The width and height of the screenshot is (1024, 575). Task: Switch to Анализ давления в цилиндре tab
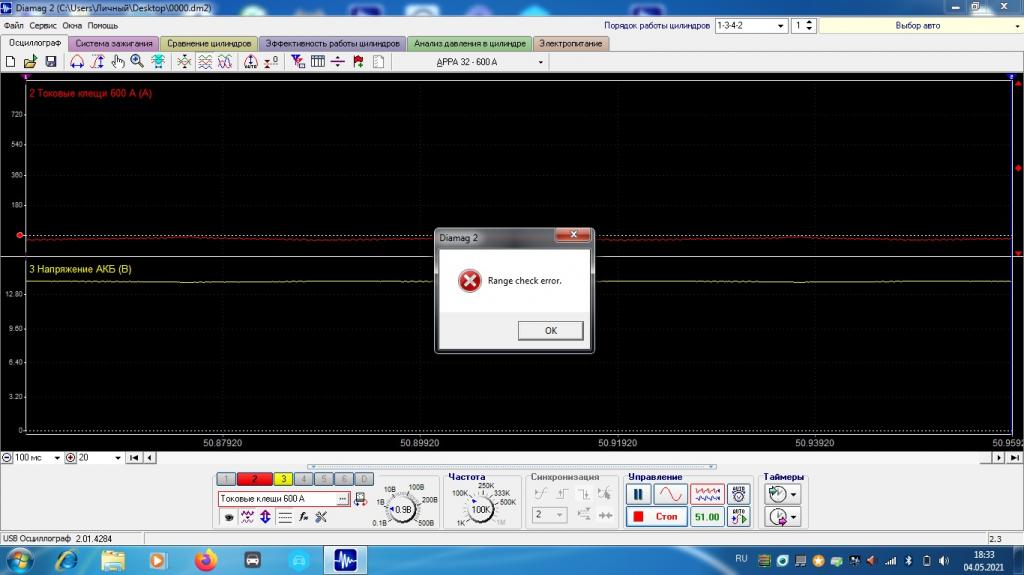pos(470,43)
